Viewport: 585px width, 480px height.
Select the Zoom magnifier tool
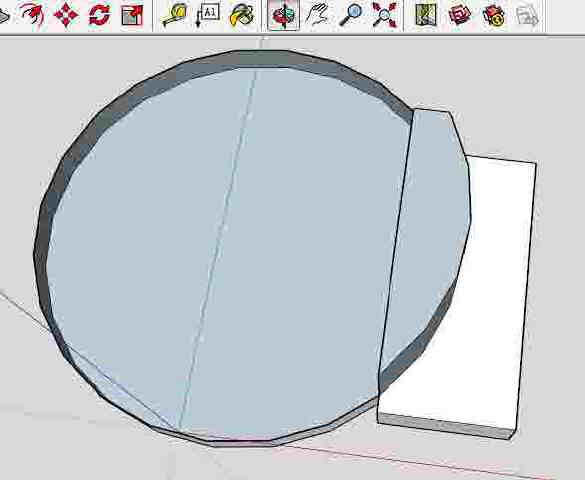point(351,15)
